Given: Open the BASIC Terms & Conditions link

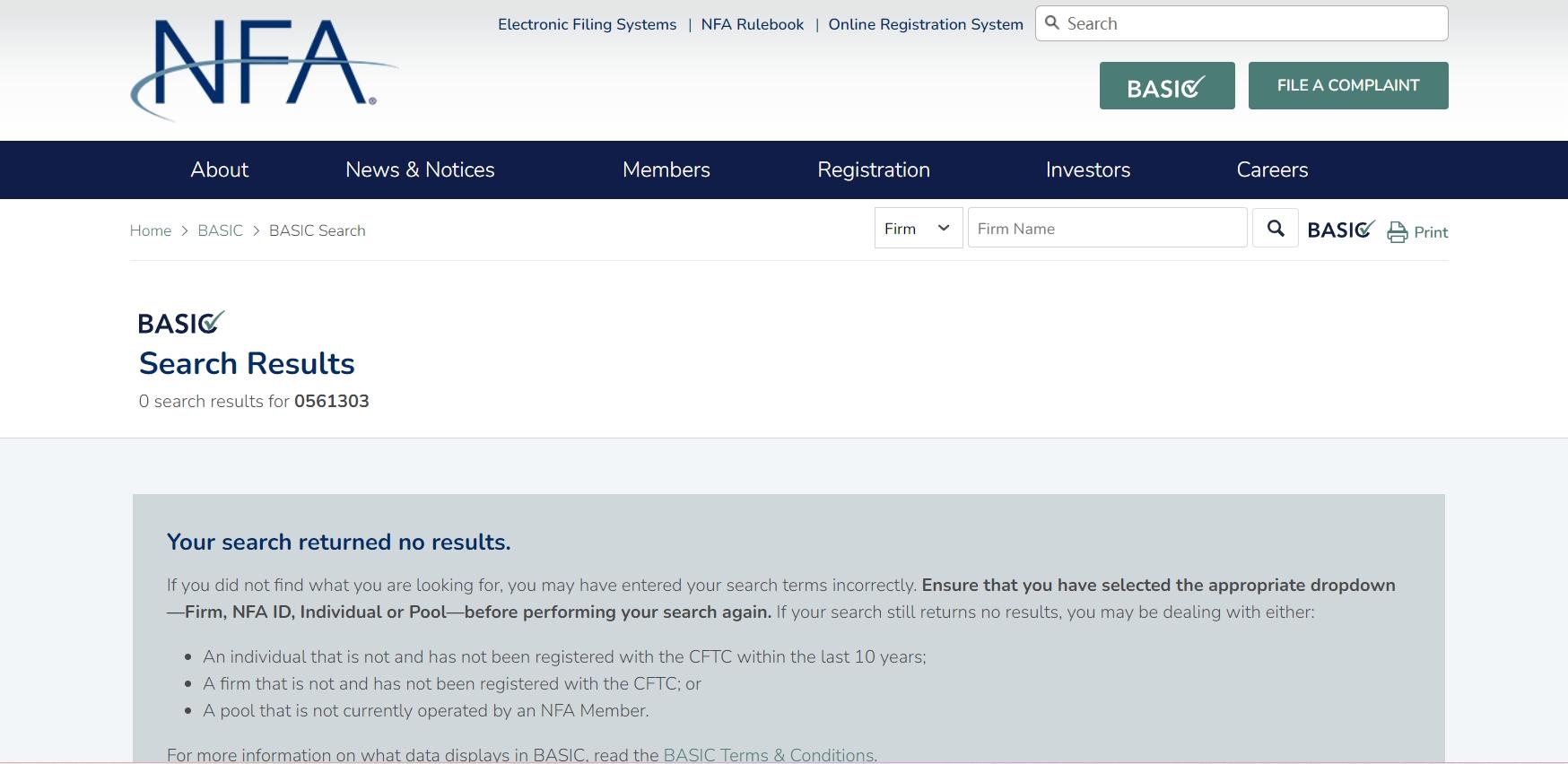Looking at the screenshot, I should click(x=771, y=755).
